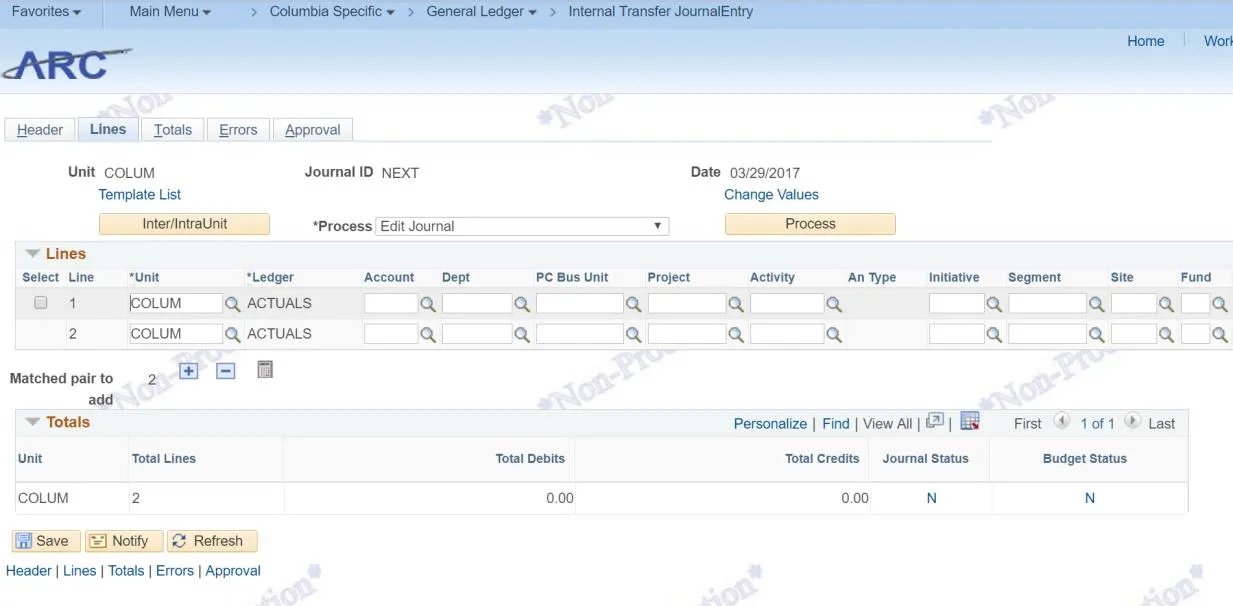Image resolution: width=1233 pixels, height=606 pixels.
Task: Expand General Ledger breadcrumb menu
Action: tap(481, 12)
